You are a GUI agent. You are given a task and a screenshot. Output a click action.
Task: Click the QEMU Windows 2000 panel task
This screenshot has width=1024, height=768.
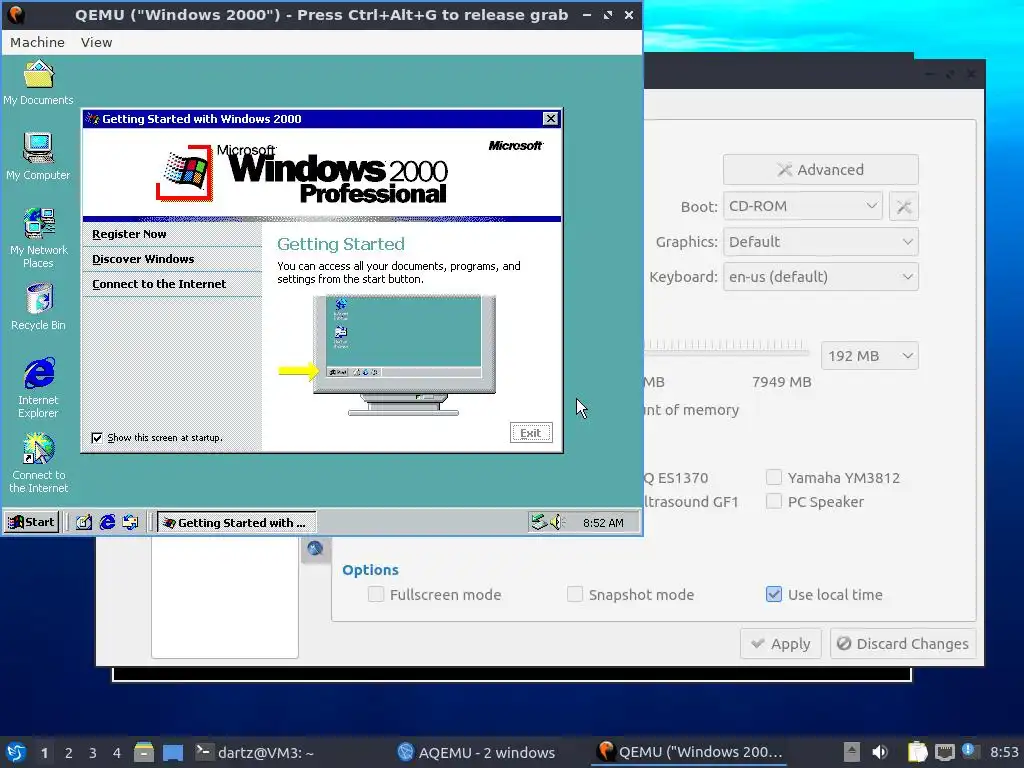[x=690, y=752]
